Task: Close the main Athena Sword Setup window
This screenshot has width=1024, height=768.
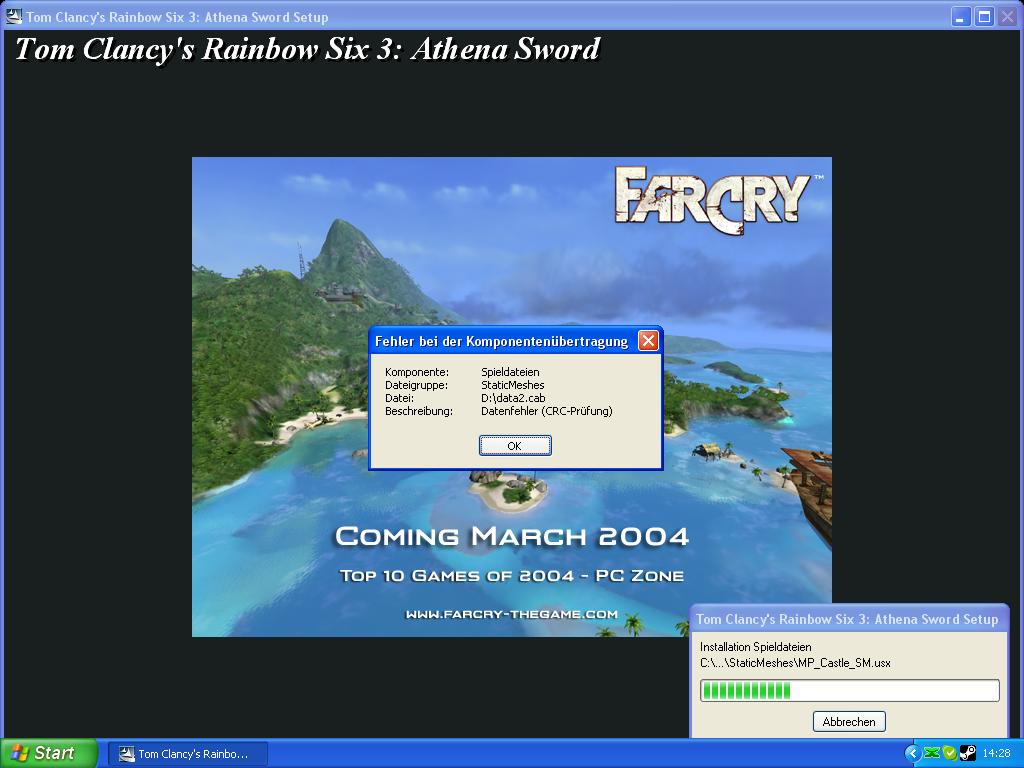Action: pos(1007,16)
